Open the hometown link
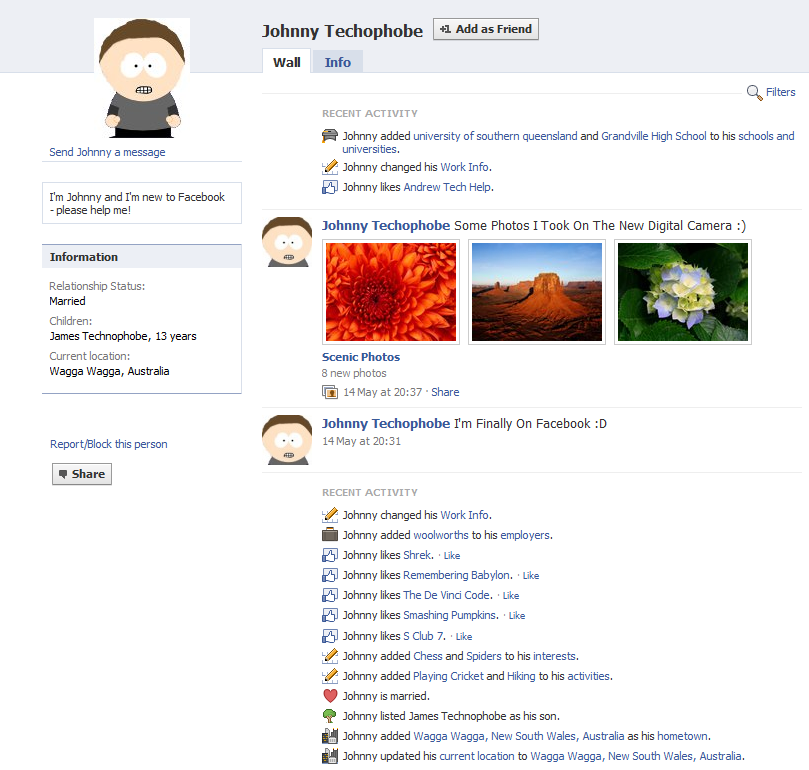 [x=682, y=736]
